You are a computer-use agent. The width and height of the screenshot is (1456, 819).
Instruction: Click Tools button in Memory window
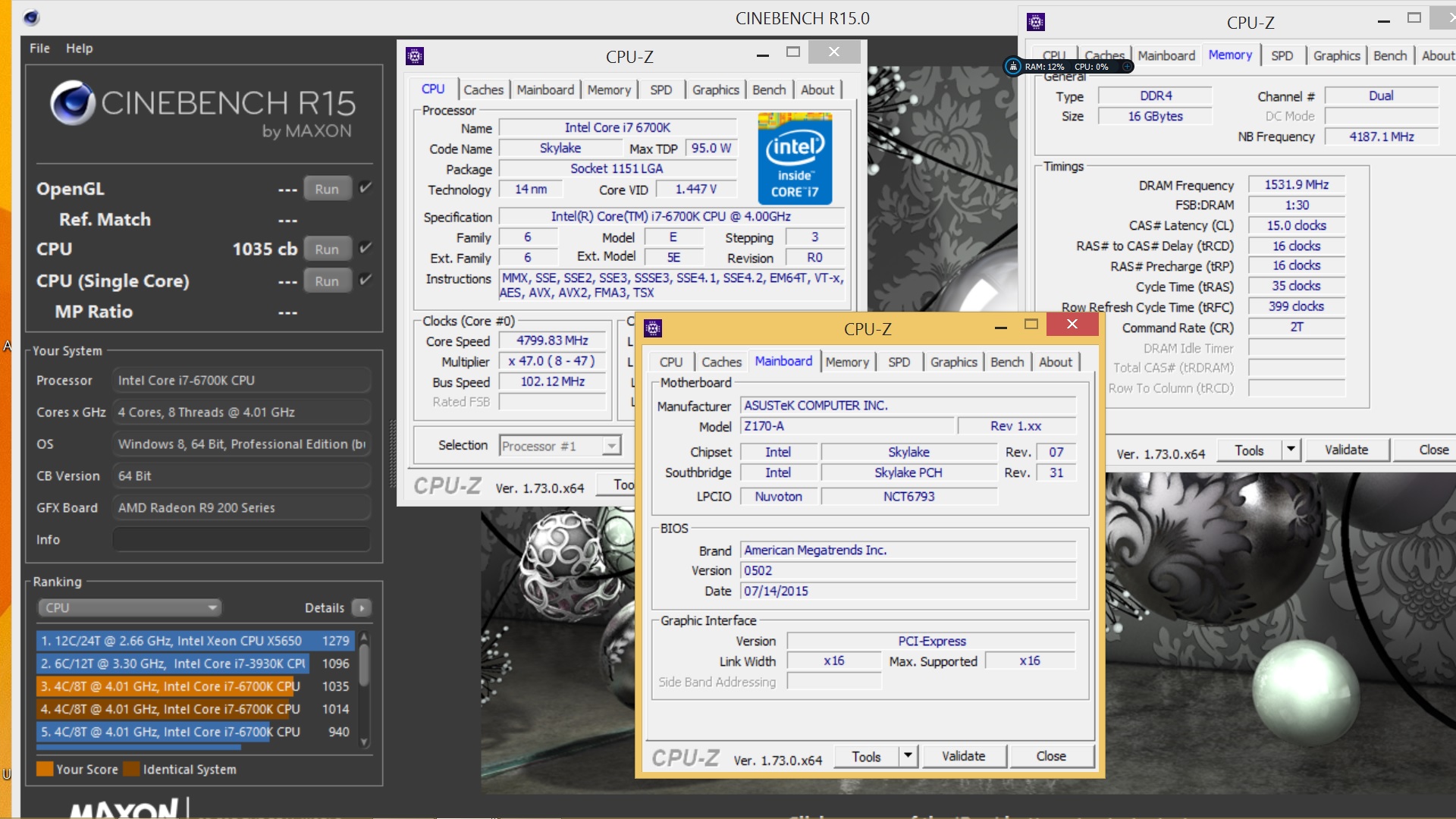[1249, 450]
